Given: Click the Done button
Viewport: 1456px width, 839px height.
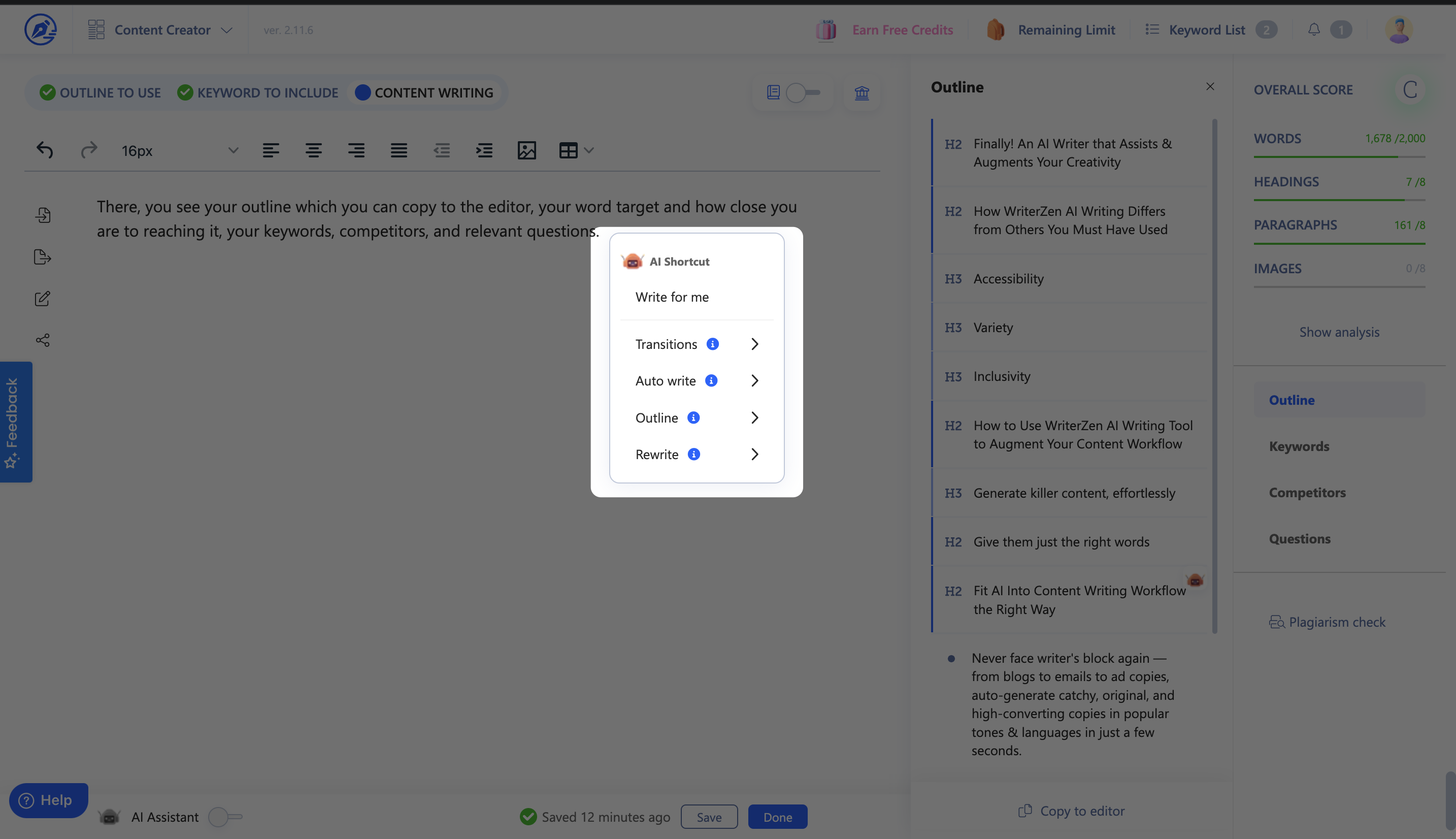Looking at the screenshot, I should pos(778,817).
